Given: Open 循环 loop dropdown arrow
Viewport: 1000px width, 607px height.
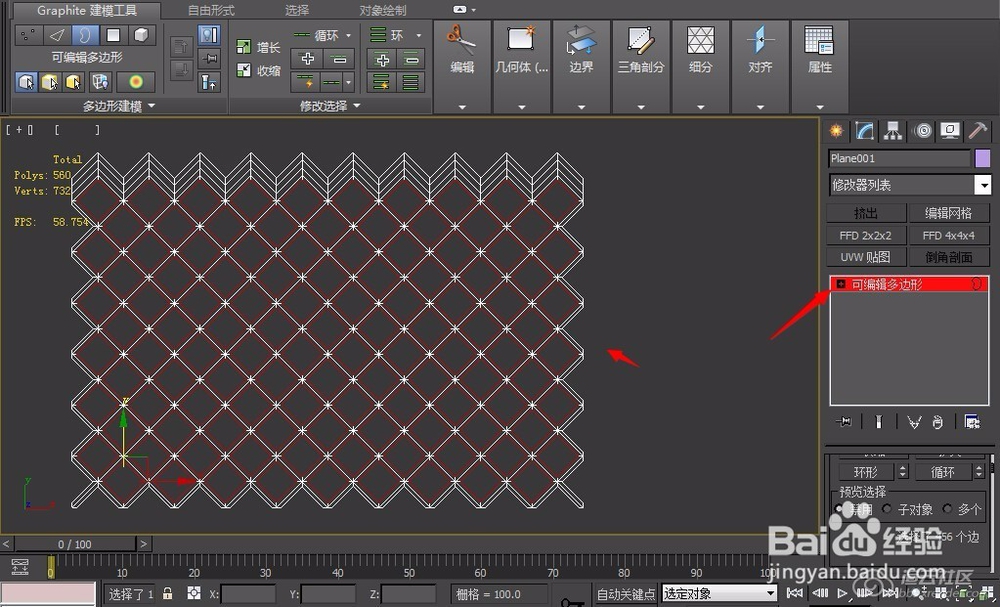Looking at the screenshot, I should [348, 36].
